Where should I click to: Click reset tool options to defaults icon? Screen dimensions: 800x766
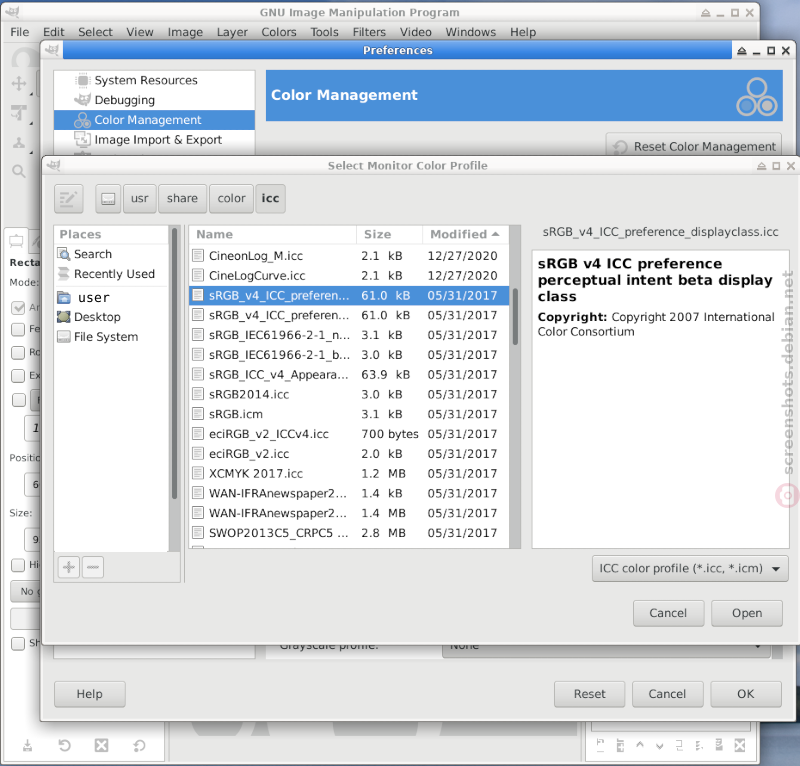click(139, 746)
